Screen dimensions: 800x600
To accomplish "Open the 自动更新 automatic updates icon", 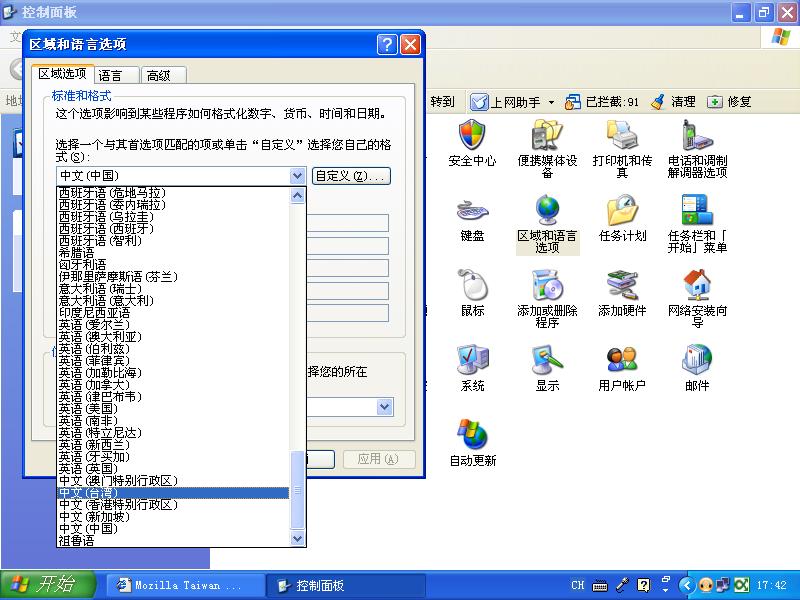I will point(472,438).
